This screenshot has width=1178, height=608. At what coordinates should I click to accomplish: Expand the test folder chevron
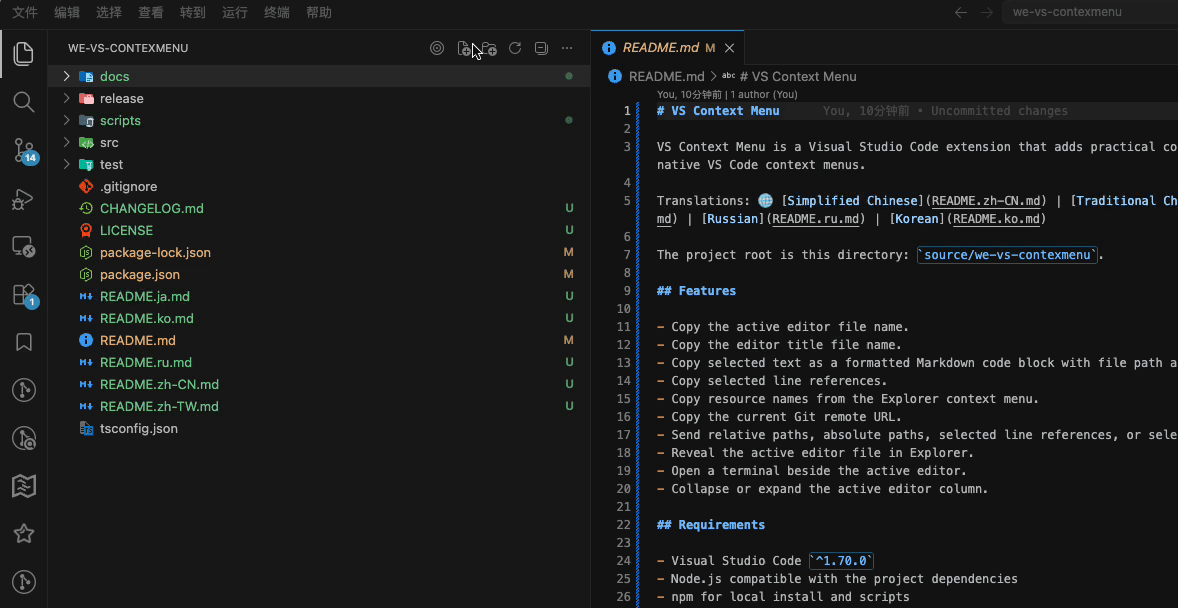tap(66, 164)
